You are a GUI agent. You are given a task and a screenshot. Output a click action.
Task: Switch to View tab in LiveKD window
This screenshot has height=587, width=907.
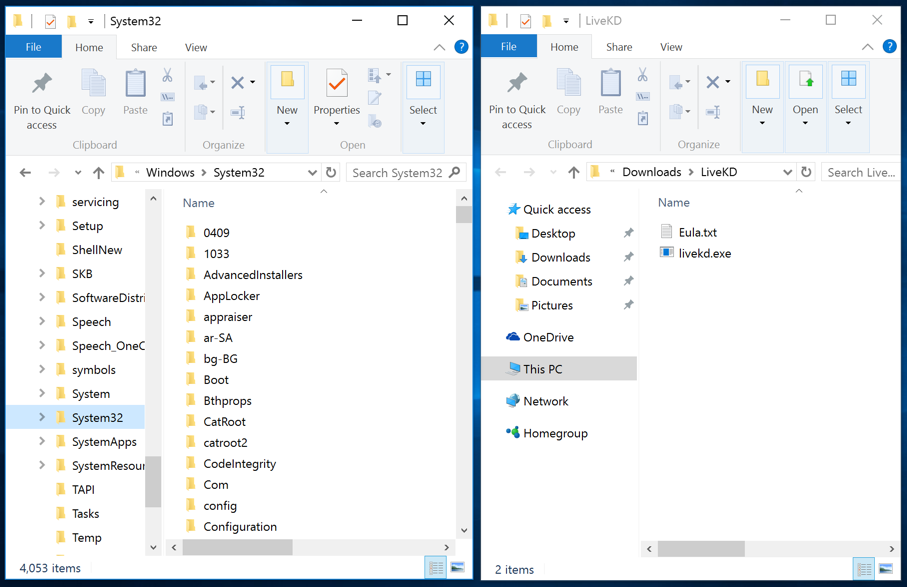[x=671, y=47]
